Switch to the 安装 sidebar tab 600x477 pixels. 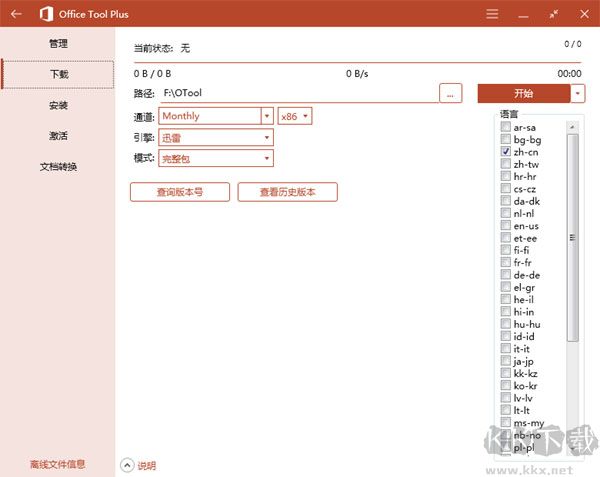[x=58, y=105]
